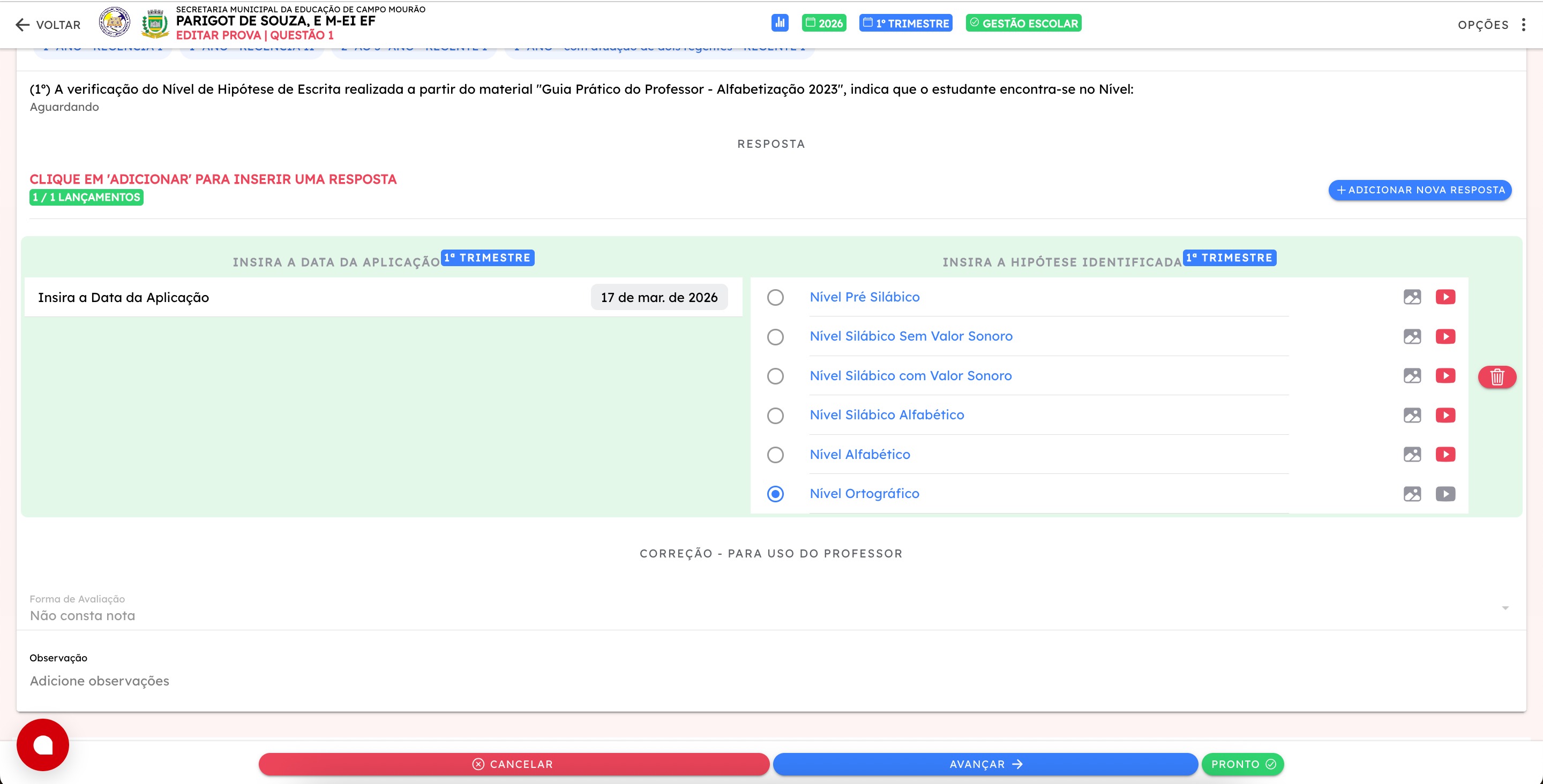
Task: Open image icon for Nível Silábico Alfabético
Action: [1412, 415]
